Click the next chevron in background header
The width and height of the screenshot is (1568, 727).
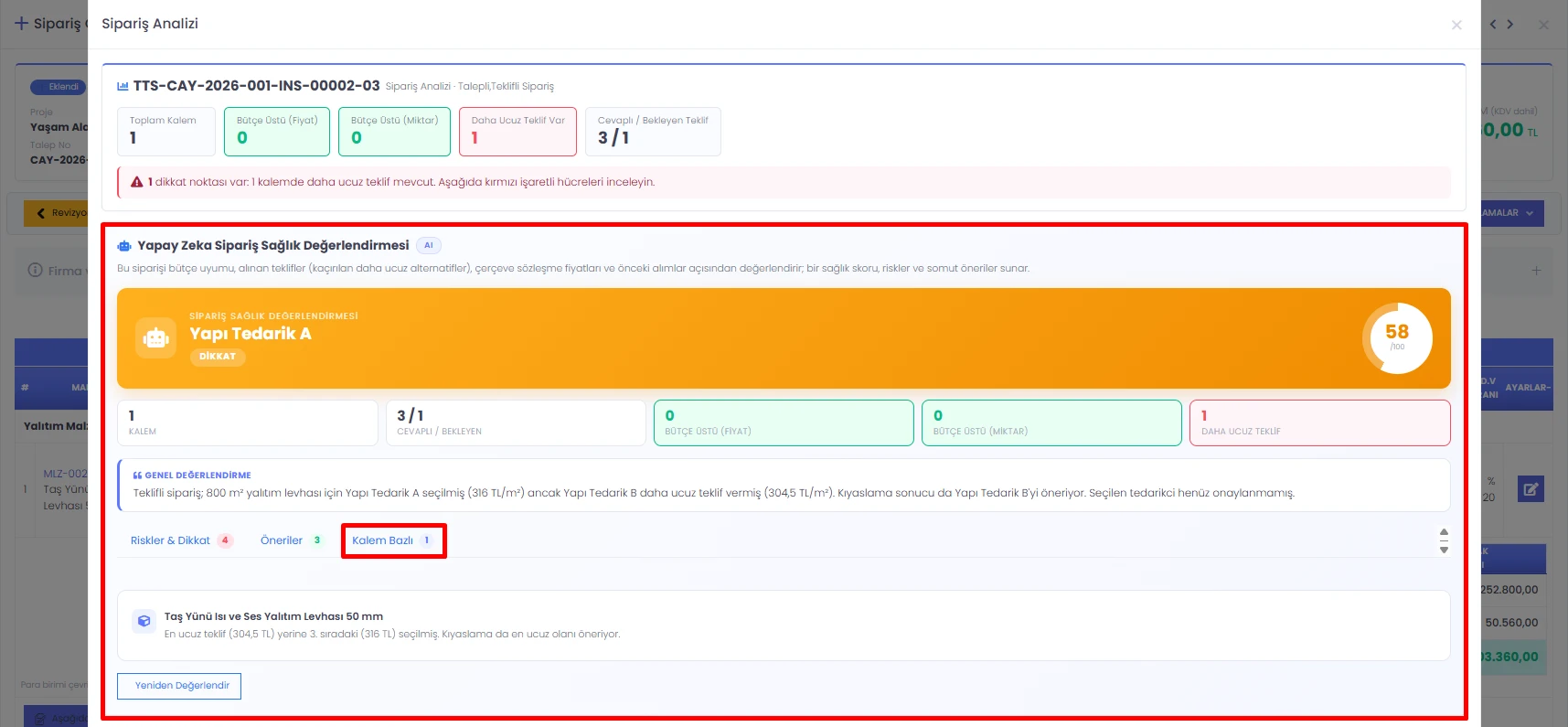(x=1510, y=25)
